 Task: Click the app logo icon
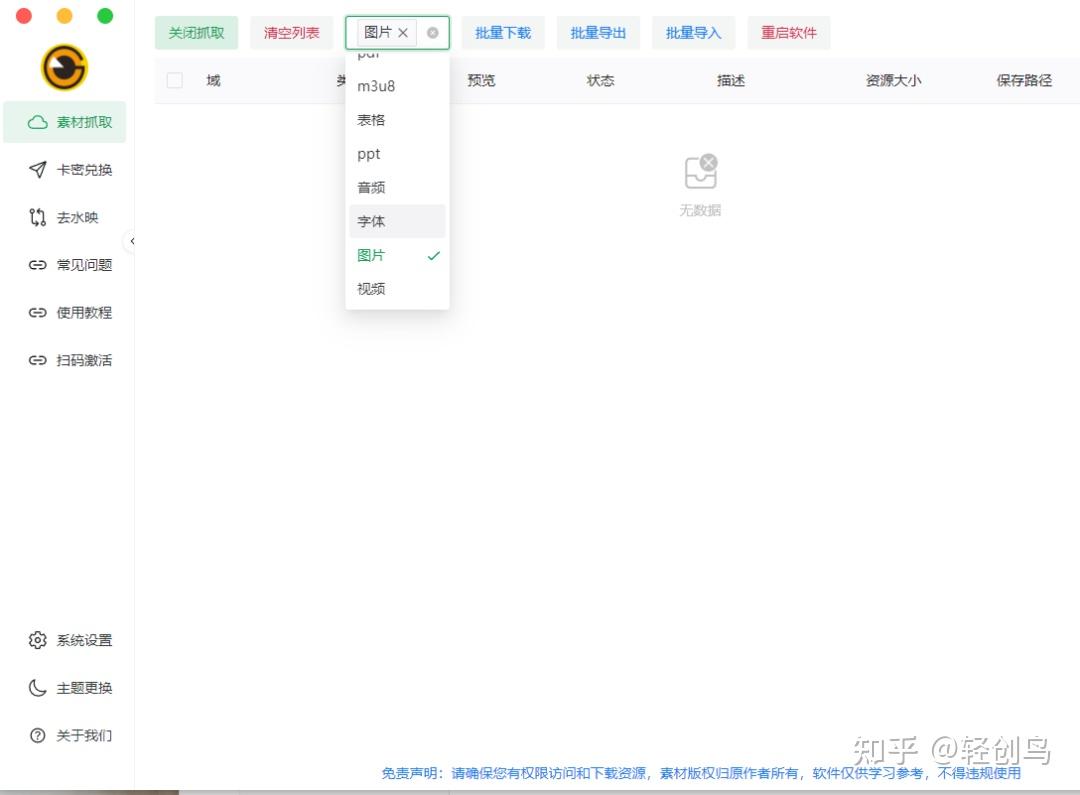(x=65, y=68)
